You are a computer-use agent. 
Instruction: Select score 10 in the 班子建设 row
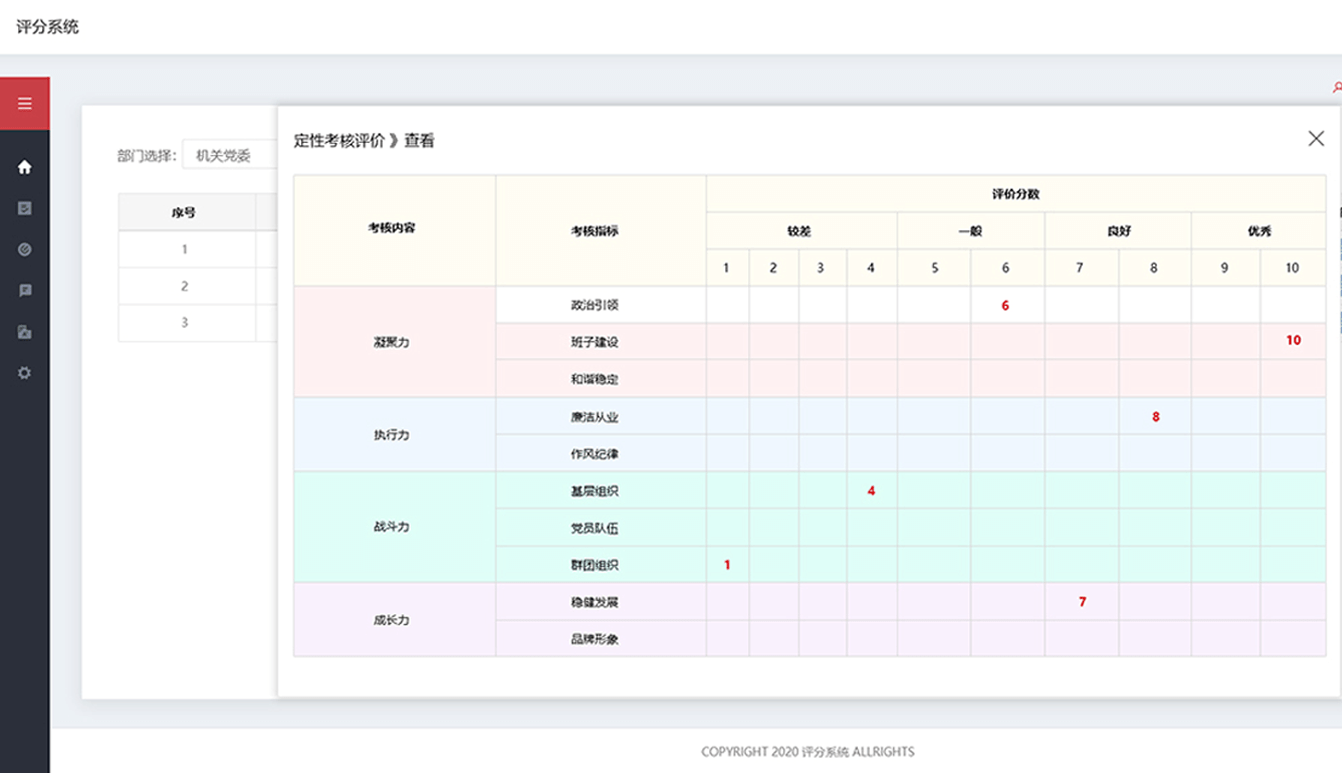(1293, 341)
